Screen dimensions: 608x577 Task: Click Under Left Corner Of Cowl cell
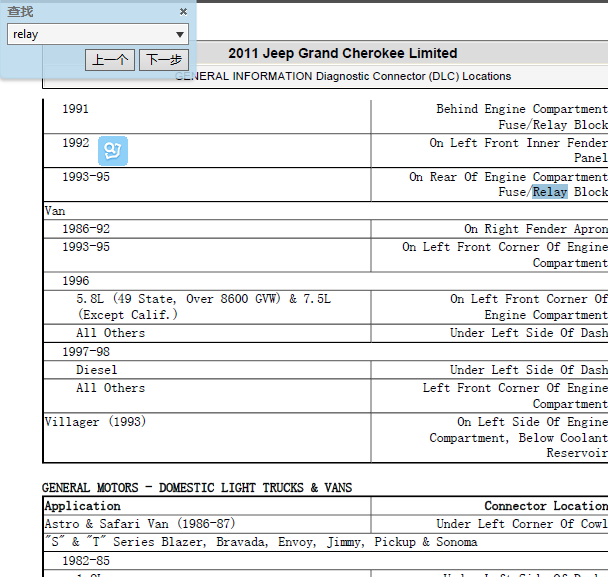(522, 524)
